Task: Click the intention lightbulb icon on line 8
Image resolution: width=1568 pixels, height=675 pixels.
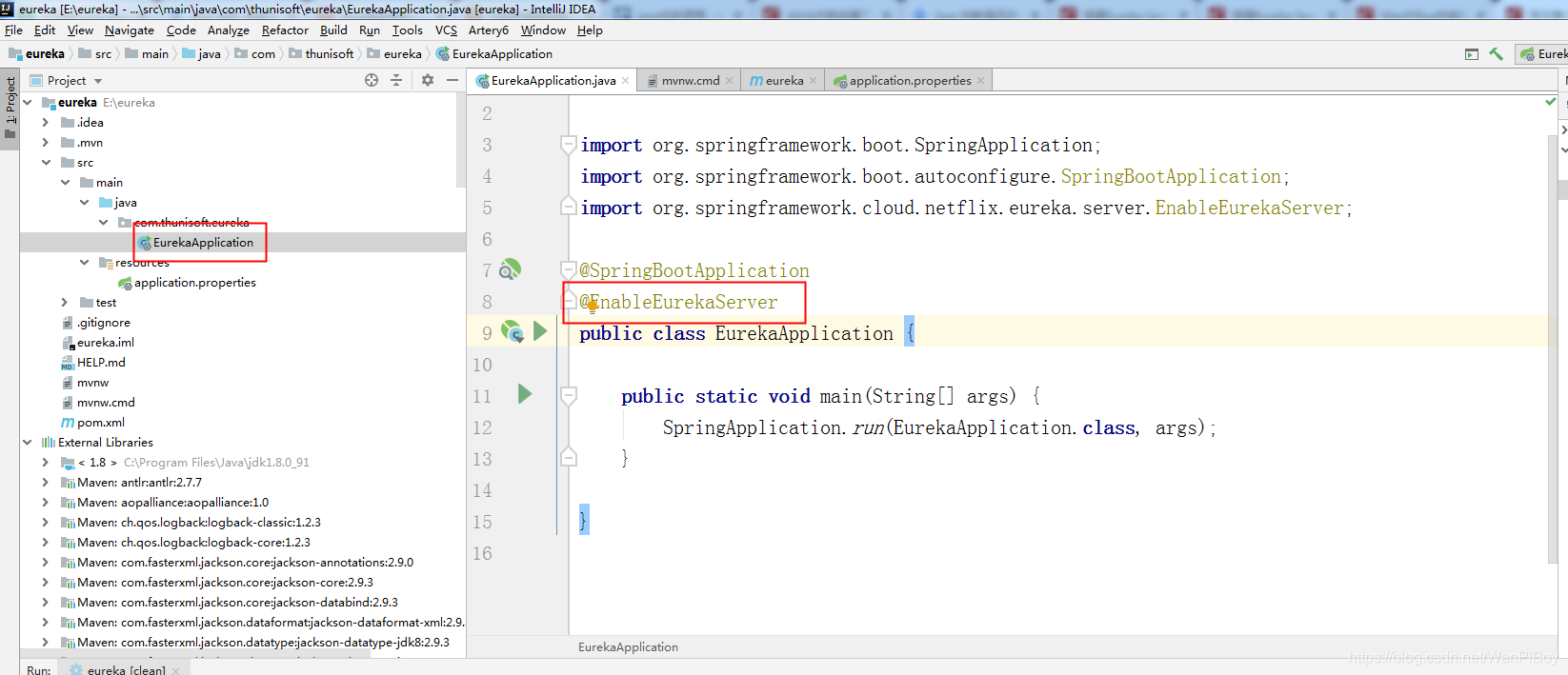Action: [x=592, y=306]
